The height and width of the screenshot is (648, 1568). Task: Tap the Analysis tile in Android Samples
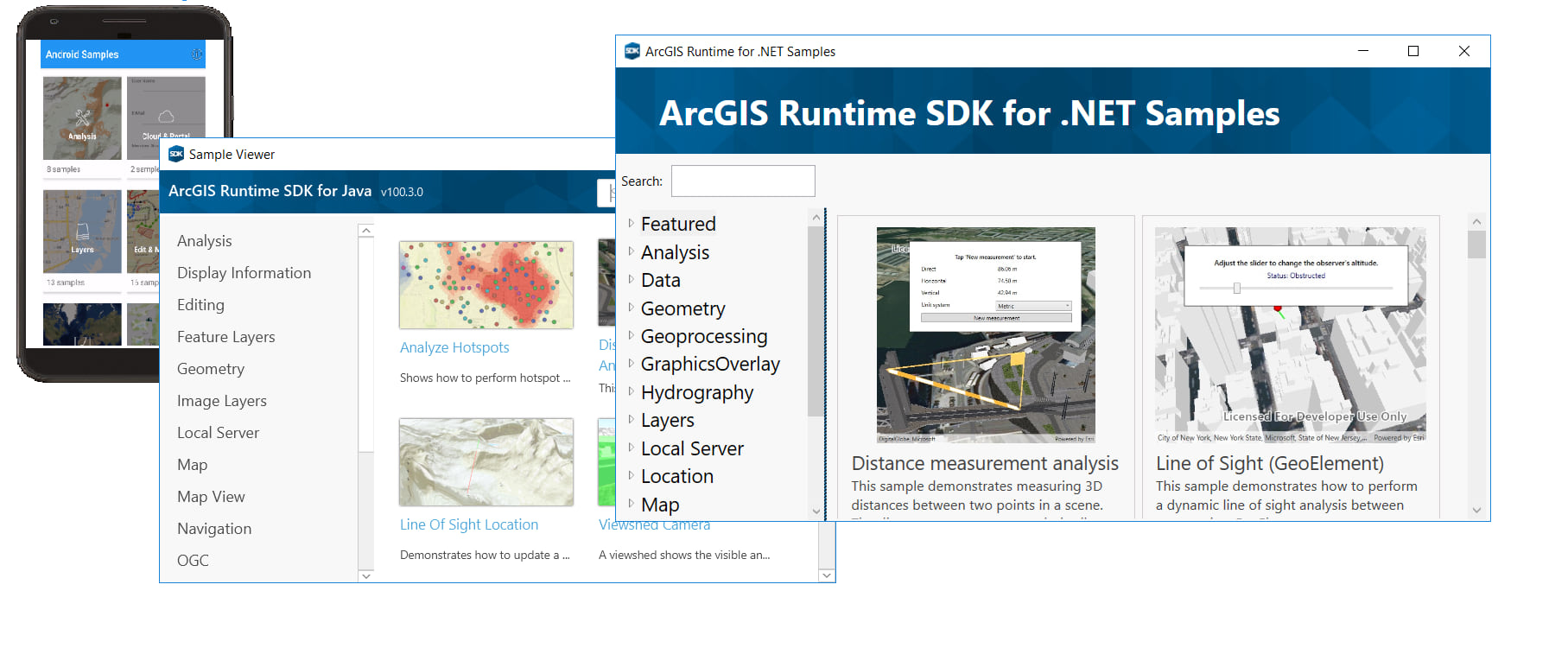(82, 118)
